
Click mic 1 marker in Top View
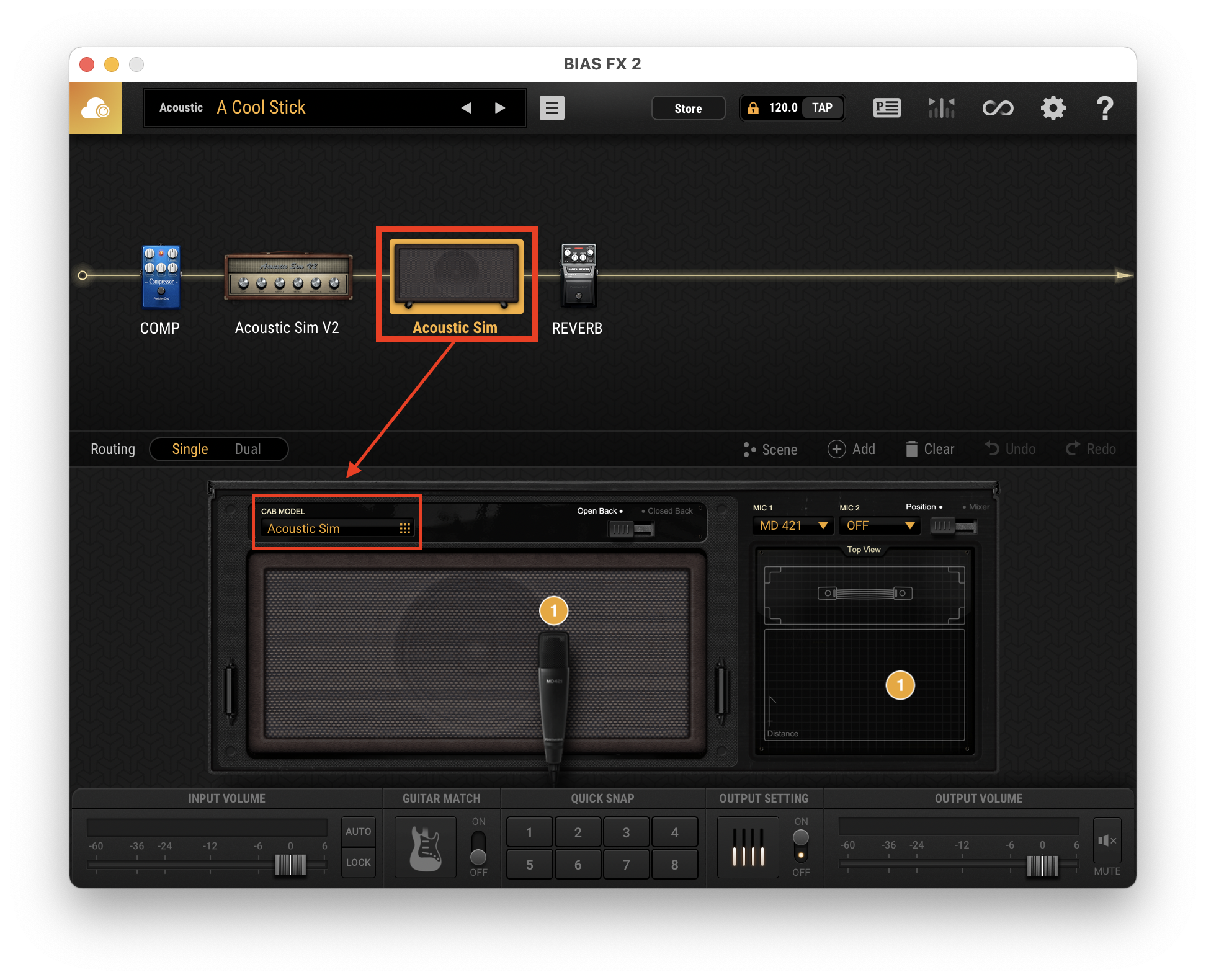tap(900, 685)
